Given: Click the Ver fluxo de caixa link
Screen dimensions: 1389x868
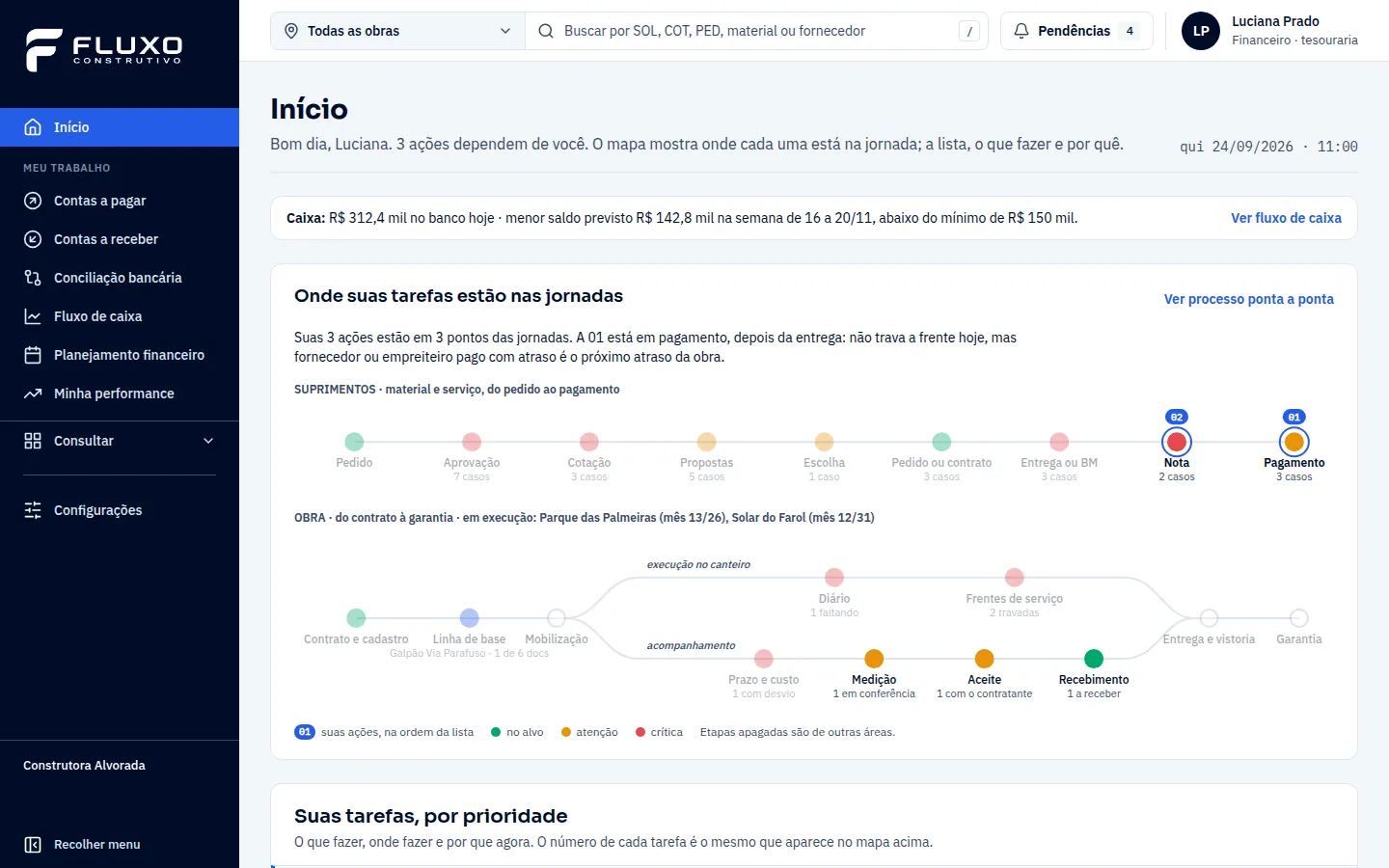Looking at the screenshot, I should [x=1286, y=218].
